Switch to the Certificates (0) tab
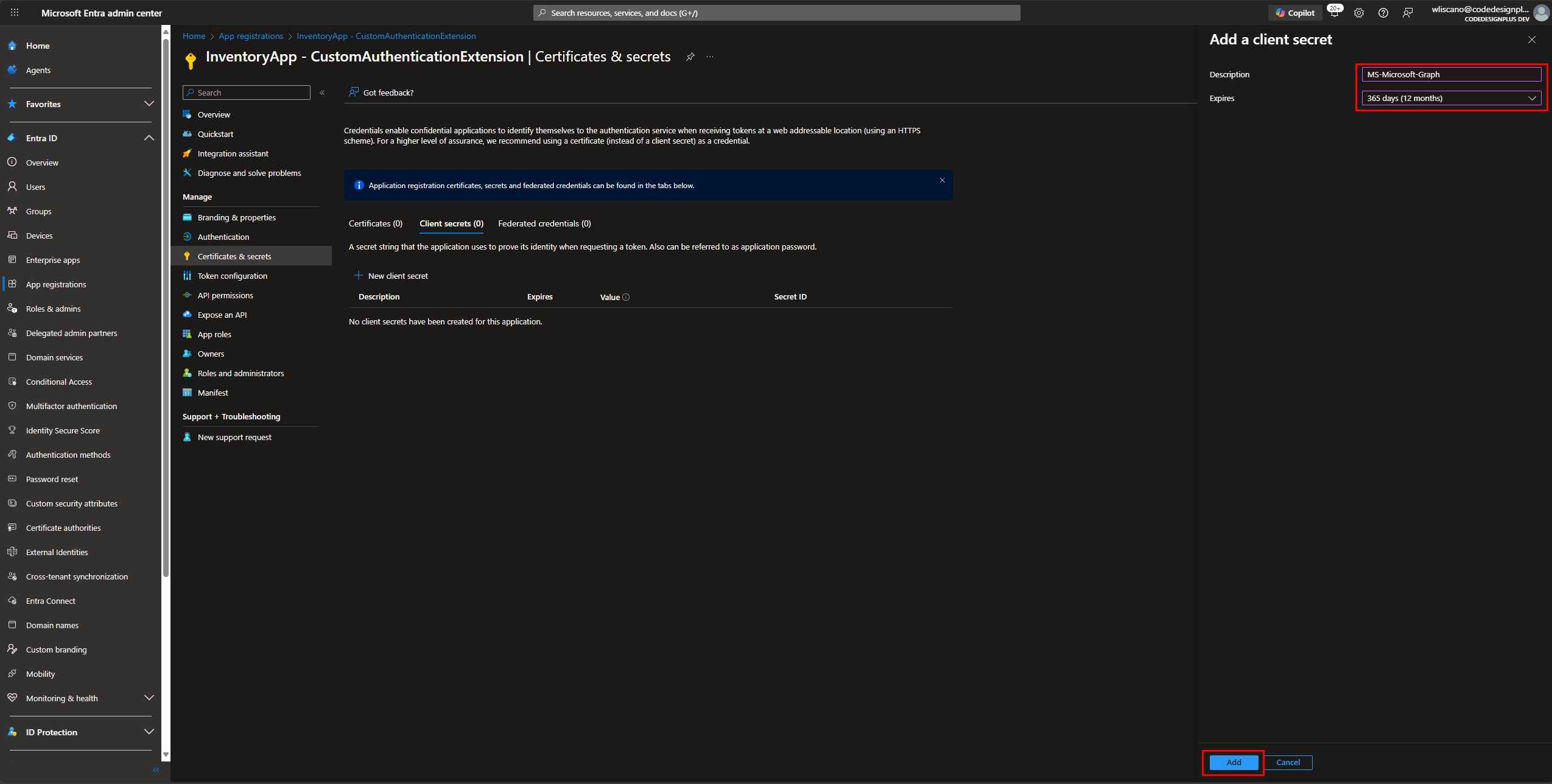Image resolution: width=1552 pixels, height=784 pixels. (376, 223)
